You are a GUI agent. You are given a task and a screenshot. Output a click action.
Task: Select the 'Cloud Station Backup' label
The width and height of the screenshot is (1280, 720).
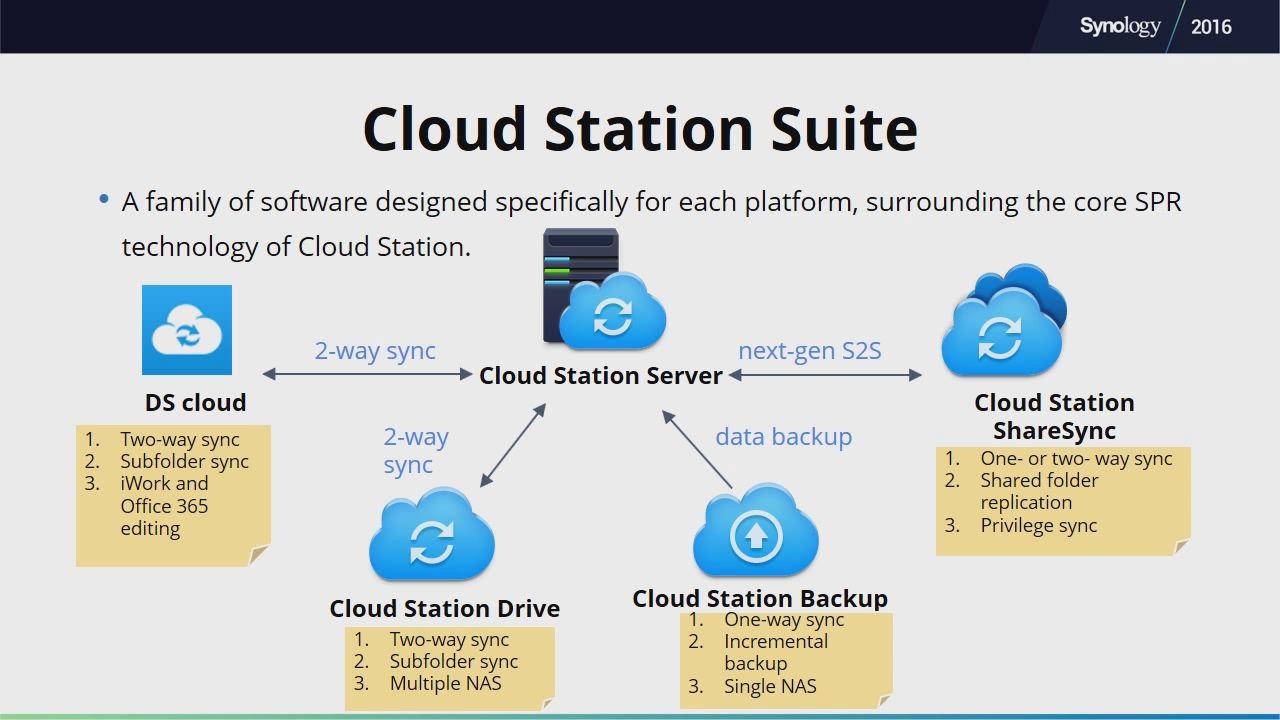760,598
